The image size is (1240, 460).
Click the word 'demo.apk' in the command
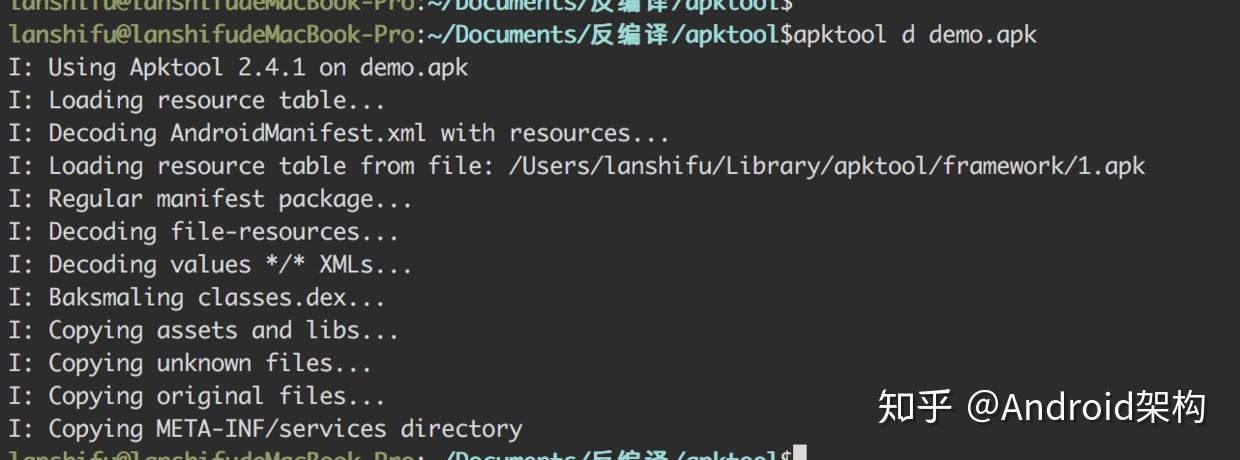pyautogui.click(x=983, y=35)
